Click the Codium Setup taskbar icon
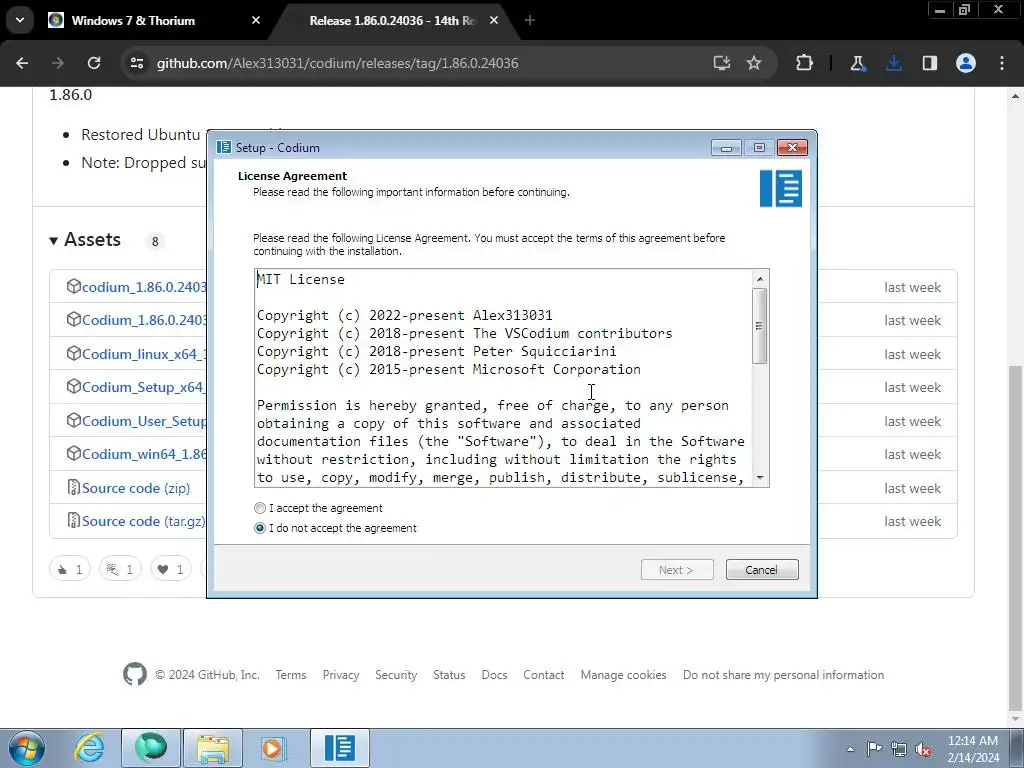The width and height of the screenshot is (1024, 768). pyautogui.click(x=340, y=748)
